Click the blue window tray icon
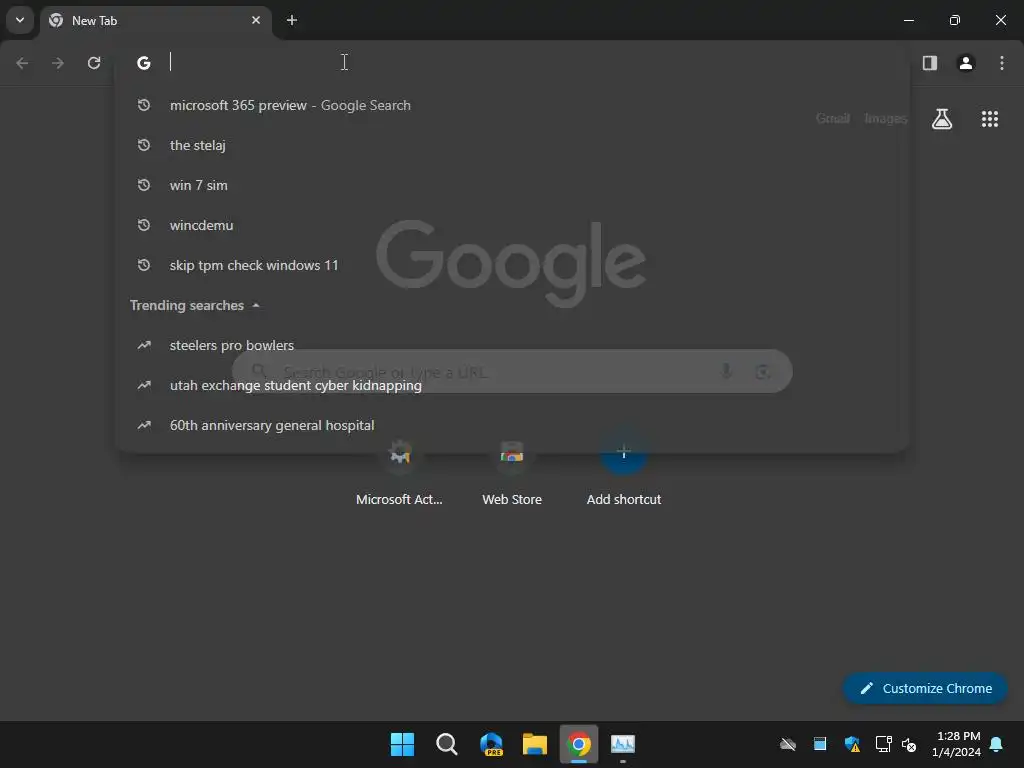This screenshot has width=1024, height=768. click(x=820, y=744)
